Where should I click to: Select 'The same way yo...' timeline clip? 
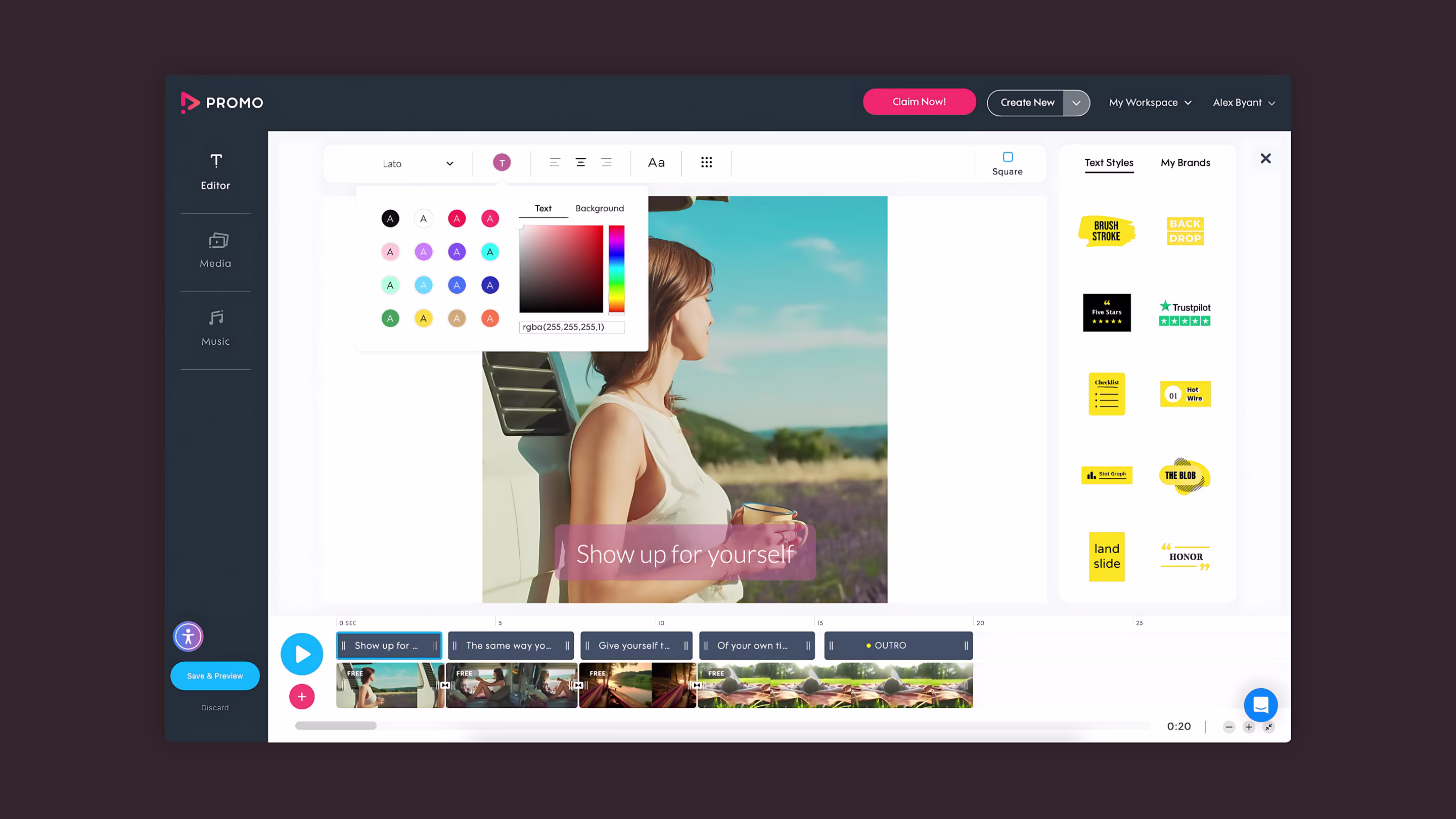511,646
